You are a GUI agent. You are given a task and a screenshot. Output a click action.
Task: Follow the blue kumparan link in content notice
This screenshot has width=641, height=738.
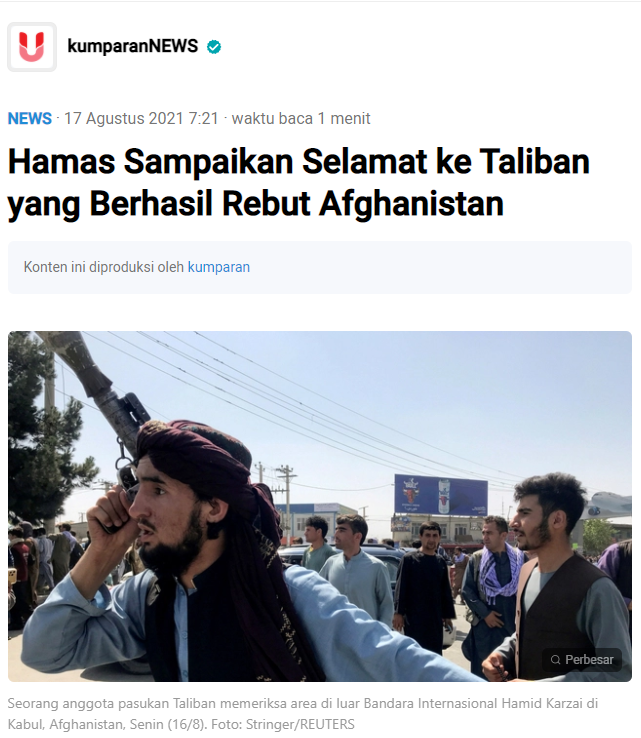pos(219,267)
